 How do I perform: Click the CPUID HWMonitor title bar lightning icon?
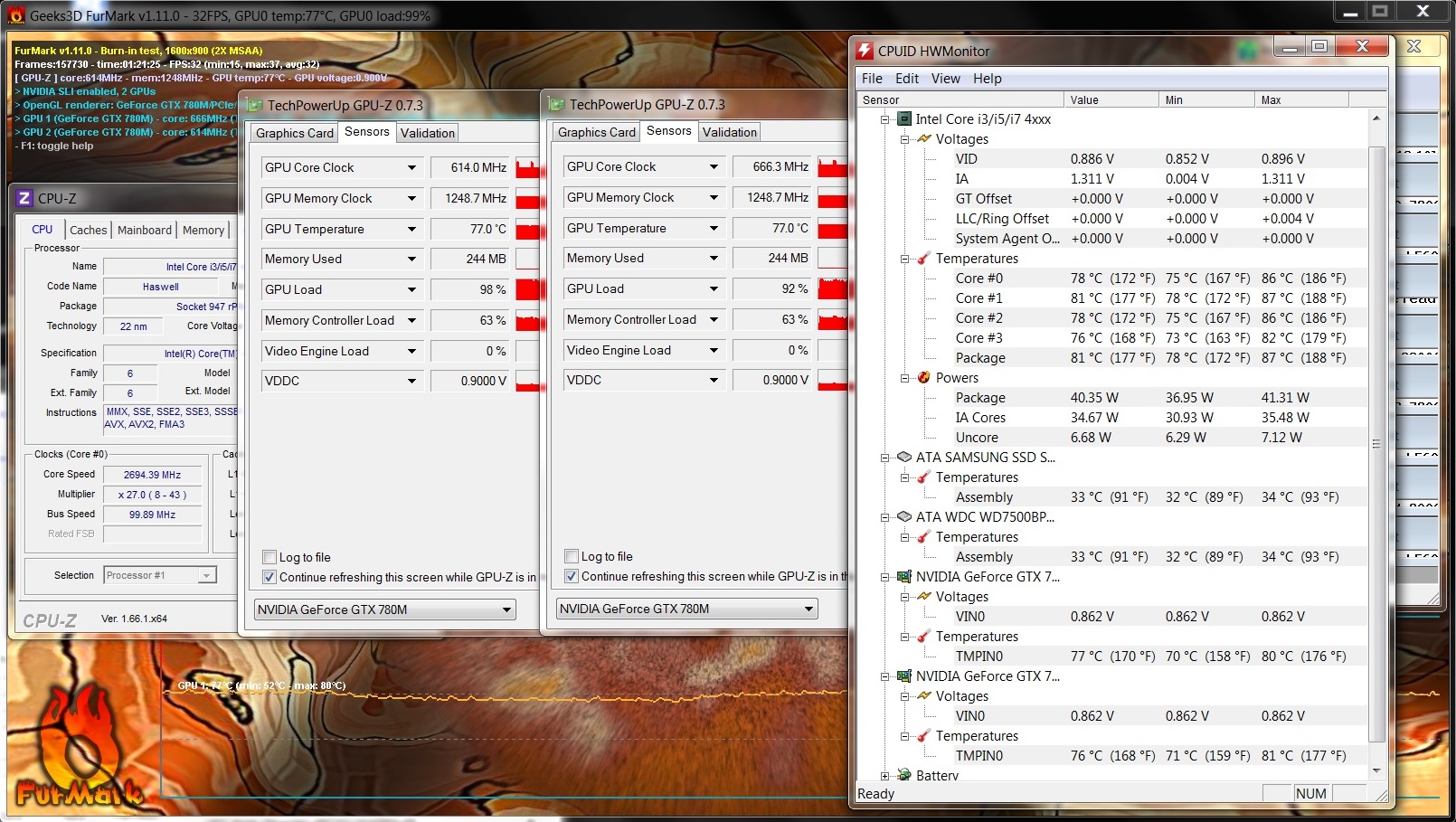coord(865,51)
